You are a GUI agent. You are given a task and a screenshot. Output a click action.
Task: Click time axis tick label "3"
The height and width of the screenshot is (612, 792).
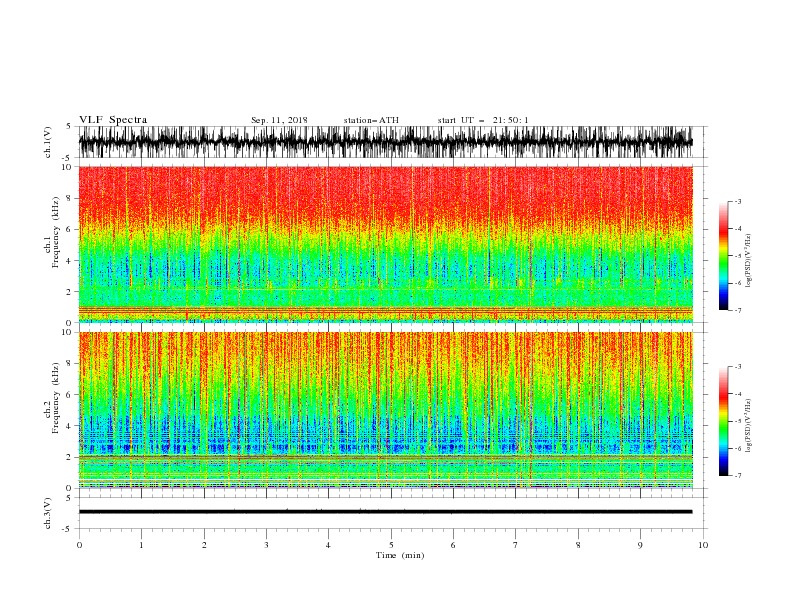(266, 545)
